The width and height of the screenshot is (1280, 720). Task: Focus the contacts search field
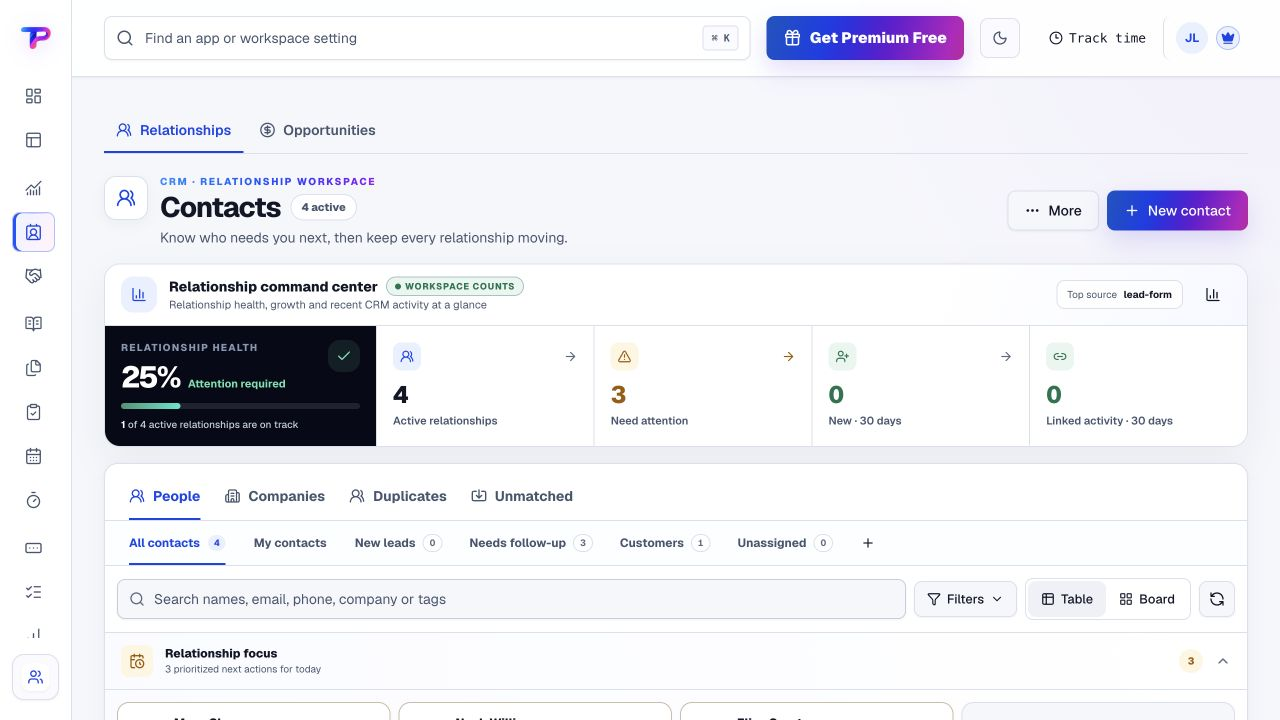(x=511, y=599)
